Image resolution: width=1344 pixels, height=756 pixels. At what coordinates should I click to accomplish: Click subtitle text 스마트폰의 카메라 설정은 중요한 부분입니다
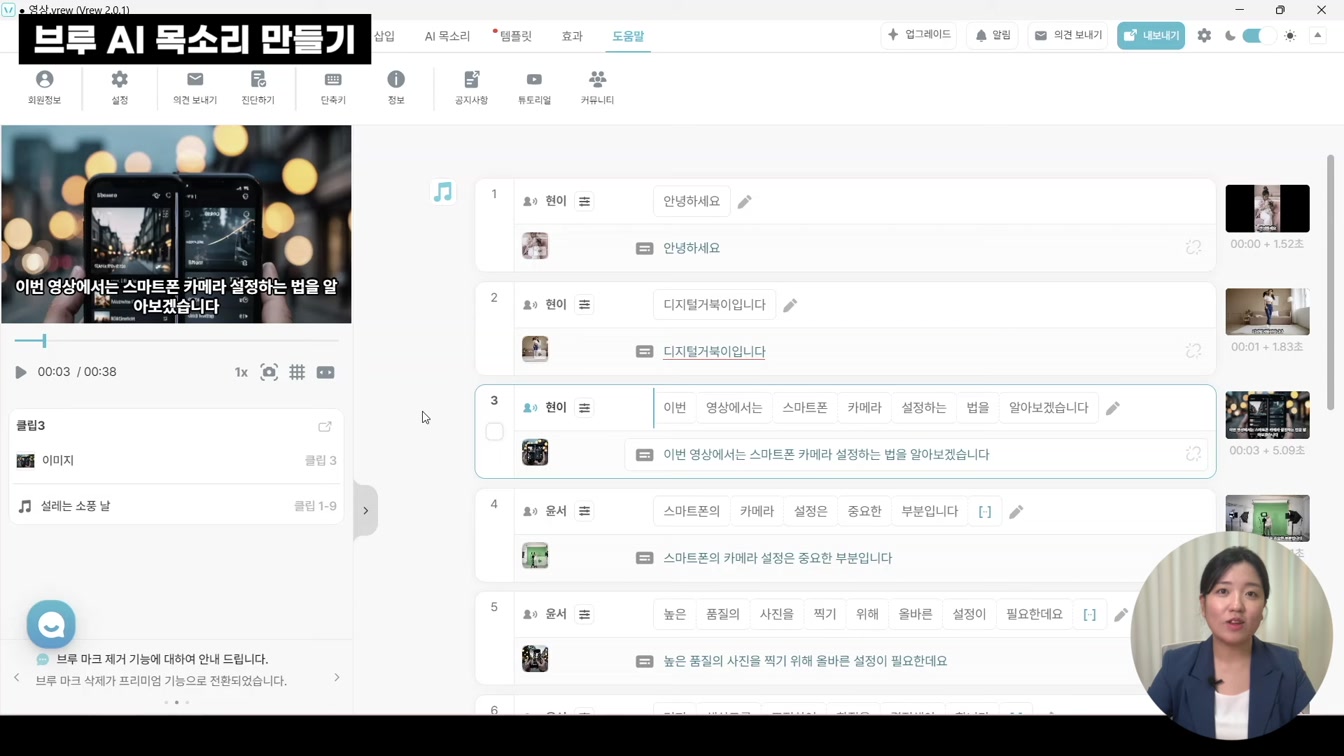(x=778, y=558)
